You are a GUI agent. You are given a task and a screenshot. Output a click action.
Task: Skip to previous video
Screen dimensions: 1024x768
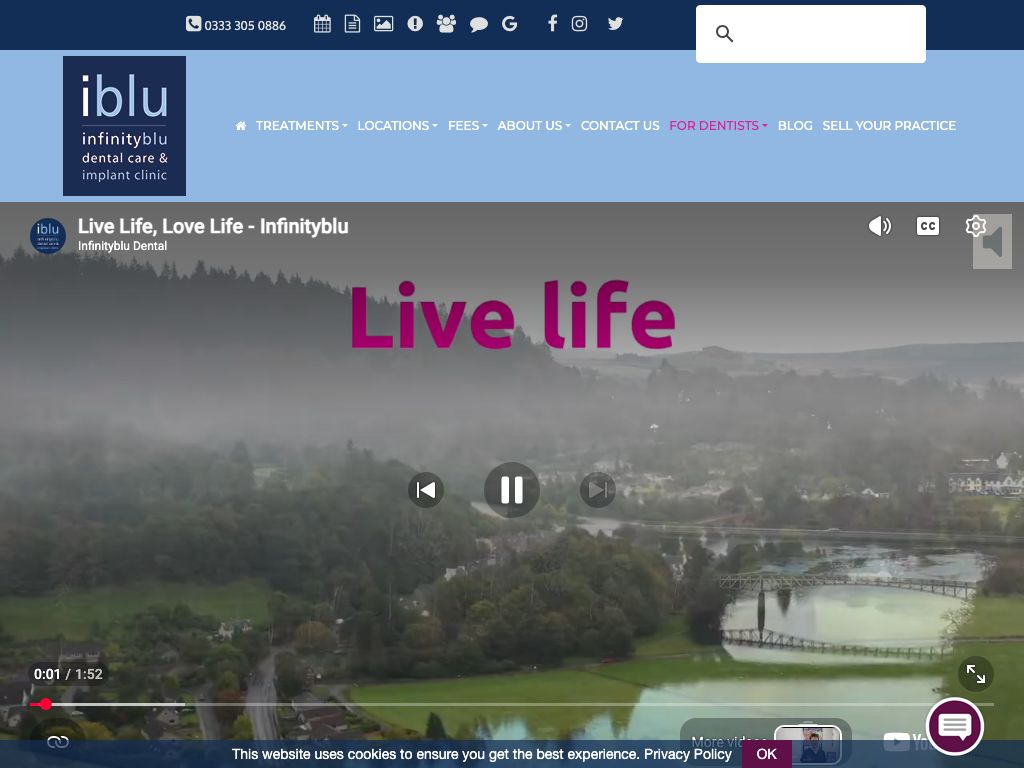point(426,490)
